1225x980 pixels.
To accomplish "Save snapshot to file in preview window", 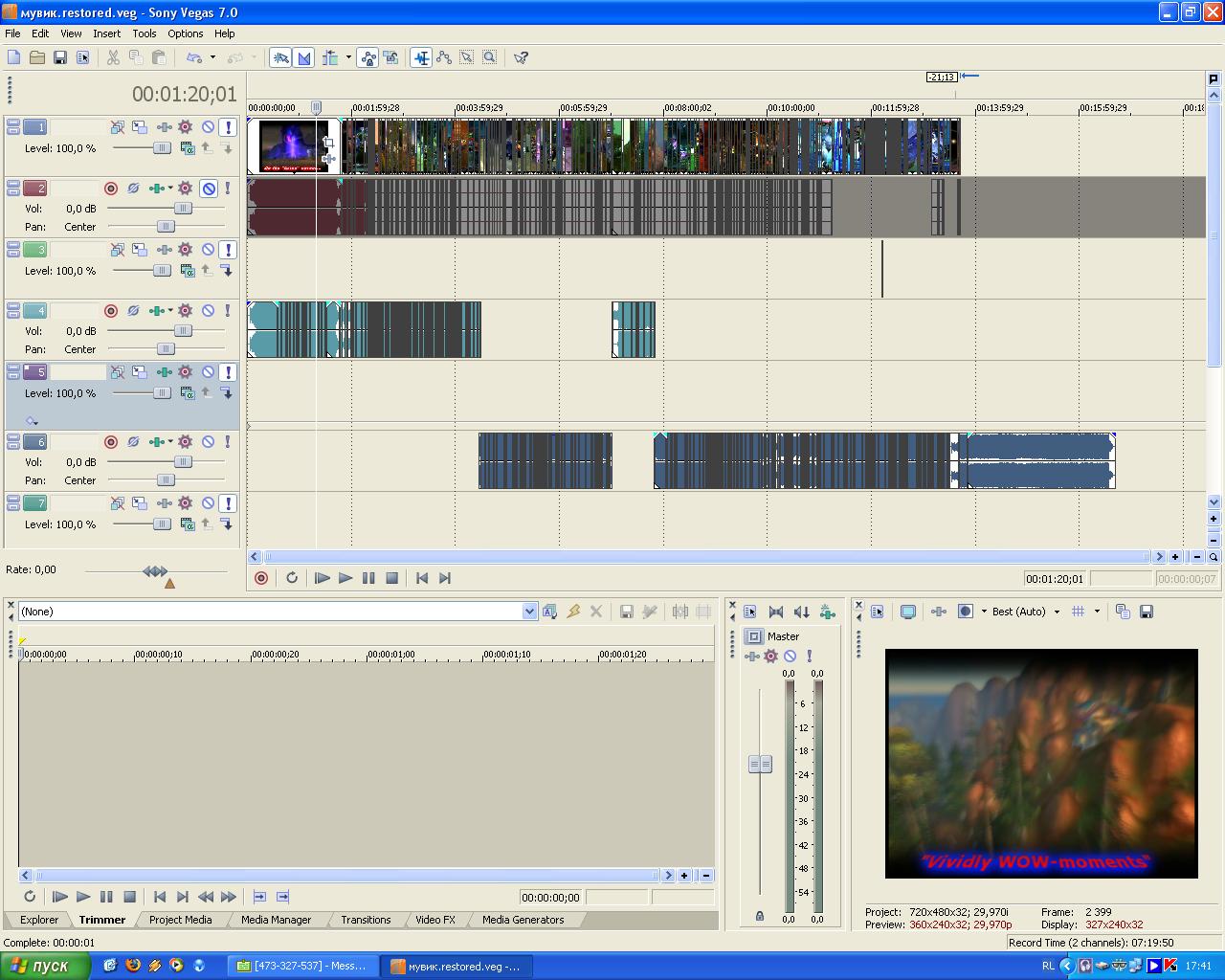I will point(1147,612).
